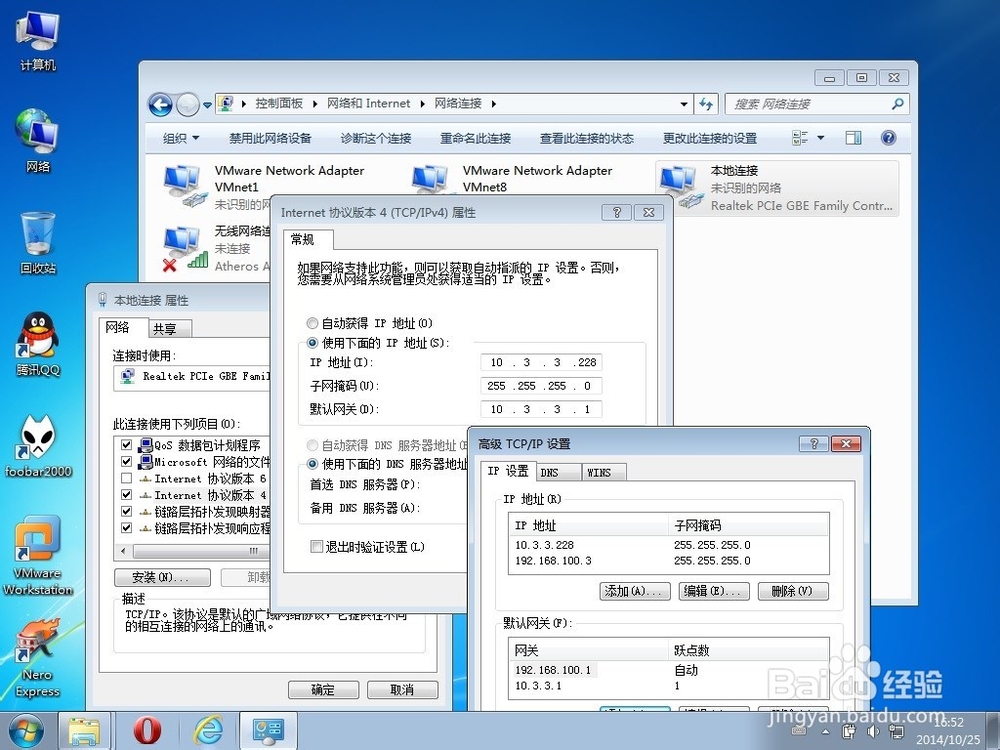This screenshot has width=1000, height=750.
Task: Click the IP 地址 field showing 10.3.3.228
Action: 540,362
